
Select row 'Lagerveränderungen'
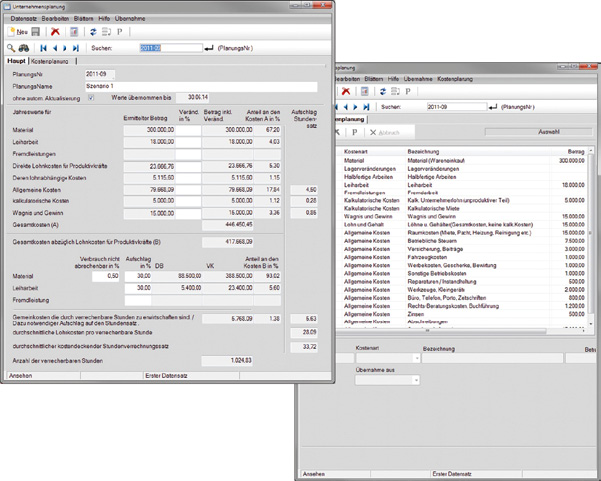[461, 169]
